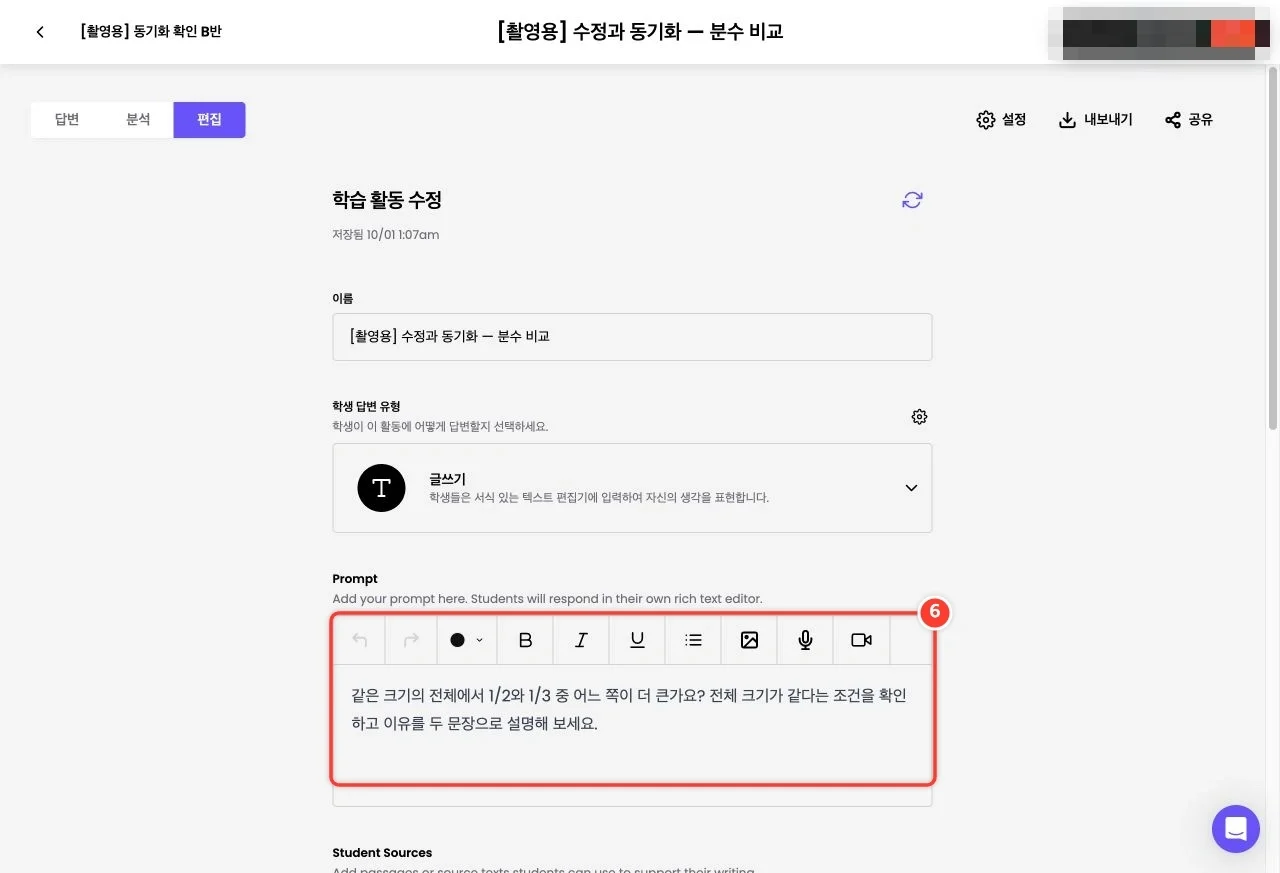Screen dimensions: 1280x873
Task: Select the 편집 tab
Action: pos(209,120)
